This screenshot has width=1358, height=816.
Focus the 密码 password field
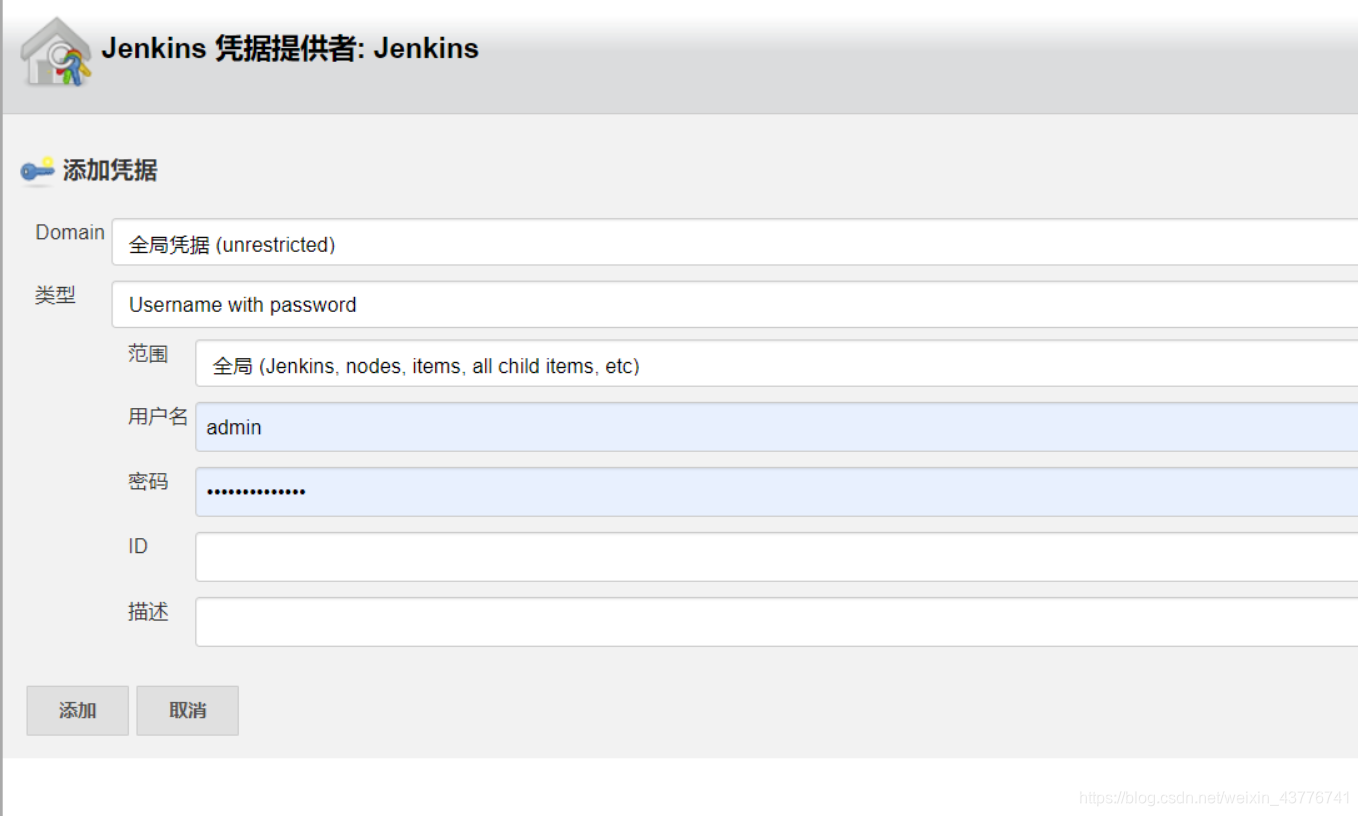coord(777,491)
